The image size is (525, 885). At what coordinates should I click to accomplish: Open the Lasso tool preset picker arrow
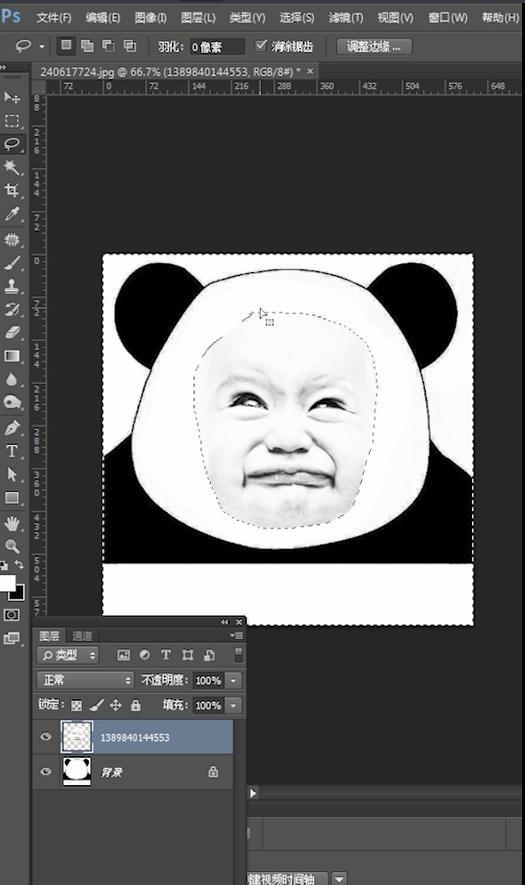42,46
